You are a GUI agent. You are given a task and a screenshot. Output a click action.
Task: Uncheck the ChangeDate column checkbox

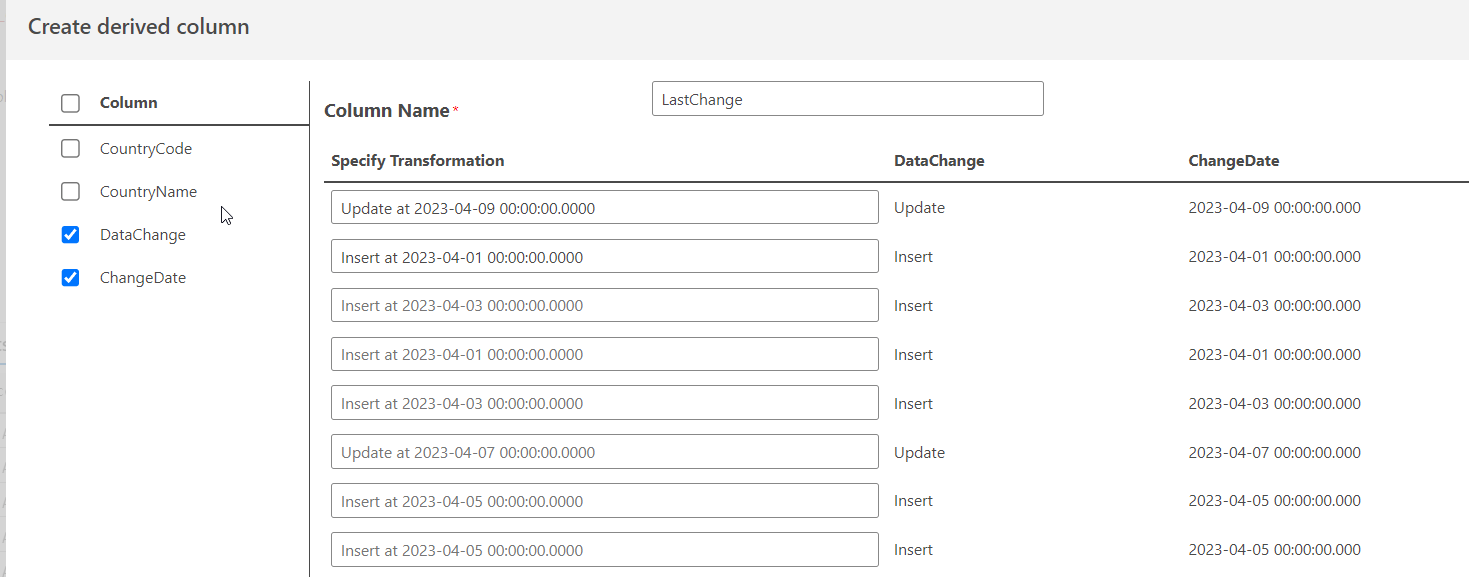click(70, 278)
